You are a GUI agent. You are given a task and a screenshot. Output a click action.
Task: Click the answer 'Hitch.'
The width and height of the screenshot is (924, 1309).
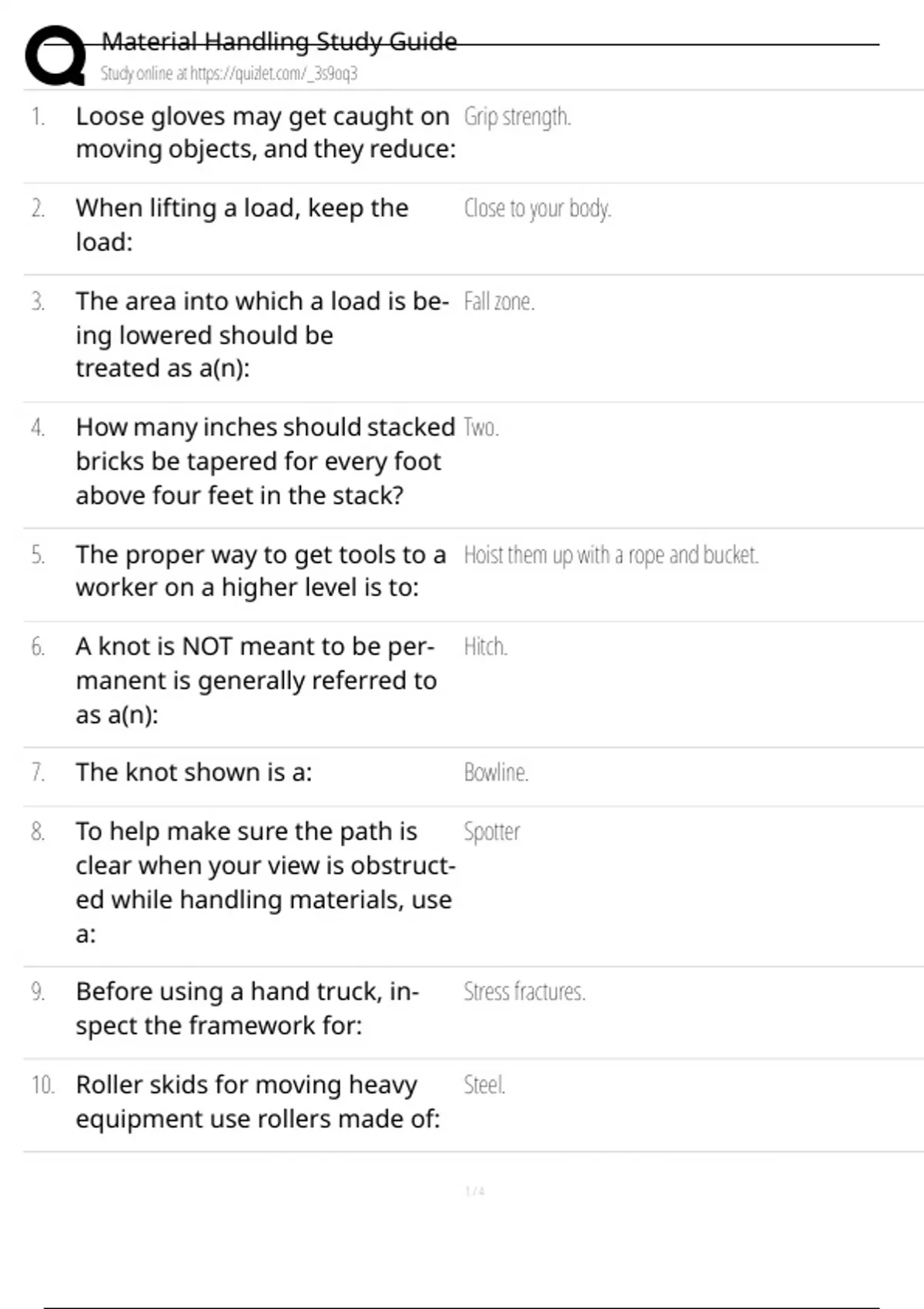click(x=485, y=647)
